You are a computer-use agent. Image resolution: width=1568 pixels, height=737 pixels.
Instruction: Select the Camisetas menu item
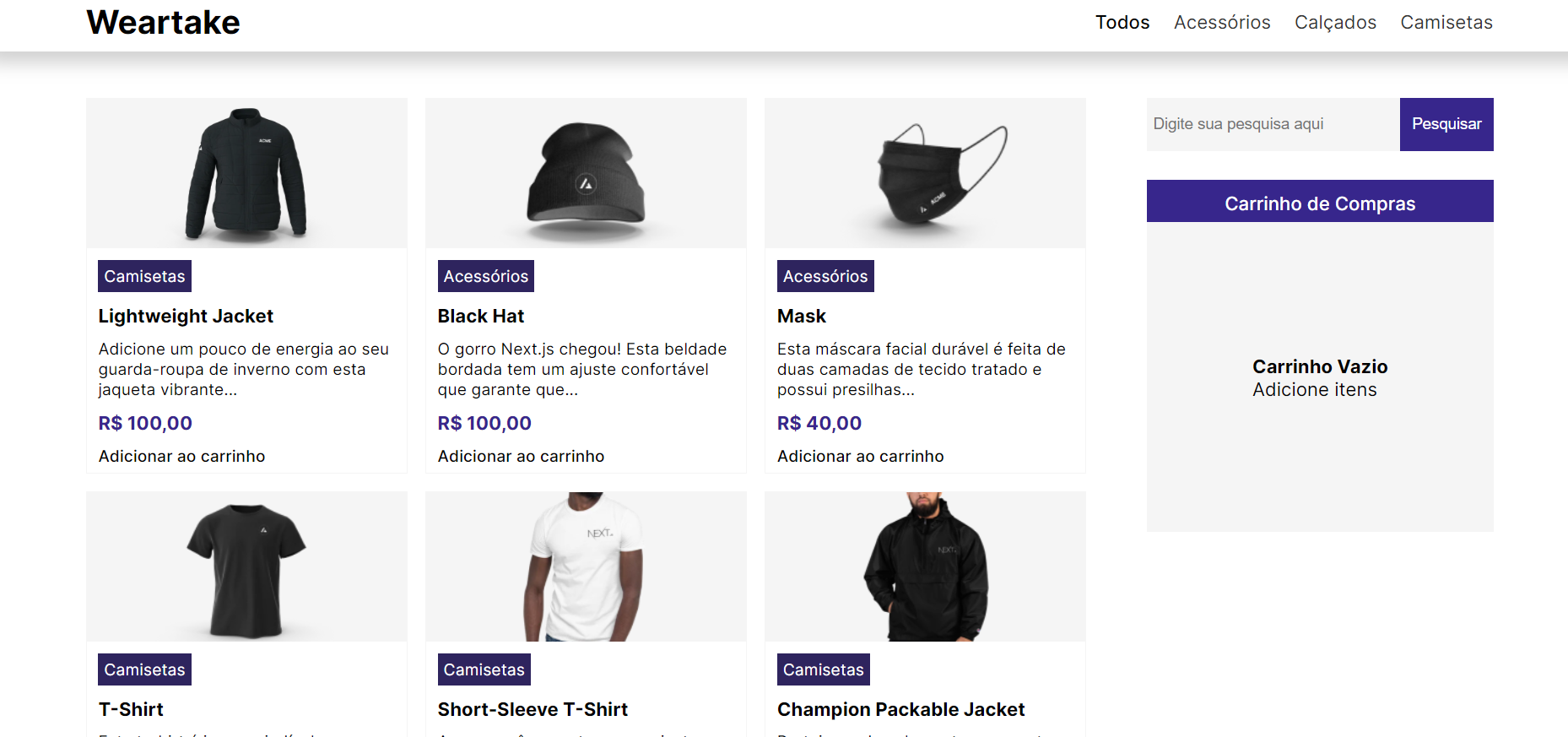[1446, 23]
